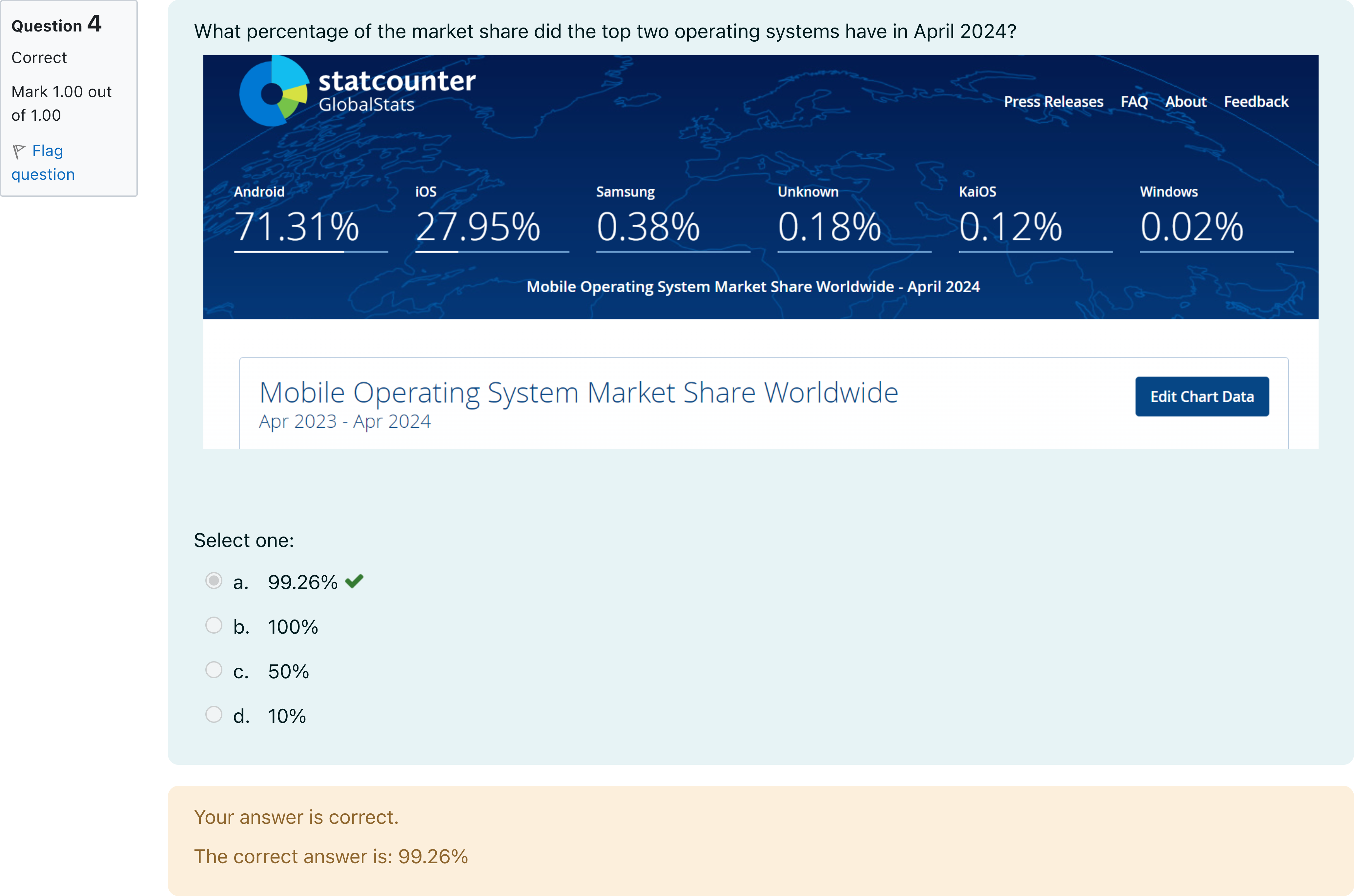Click the April 2024 banner caption
Image resolution: width=1354 pixels, height=896 pixels.
[753, 287]
